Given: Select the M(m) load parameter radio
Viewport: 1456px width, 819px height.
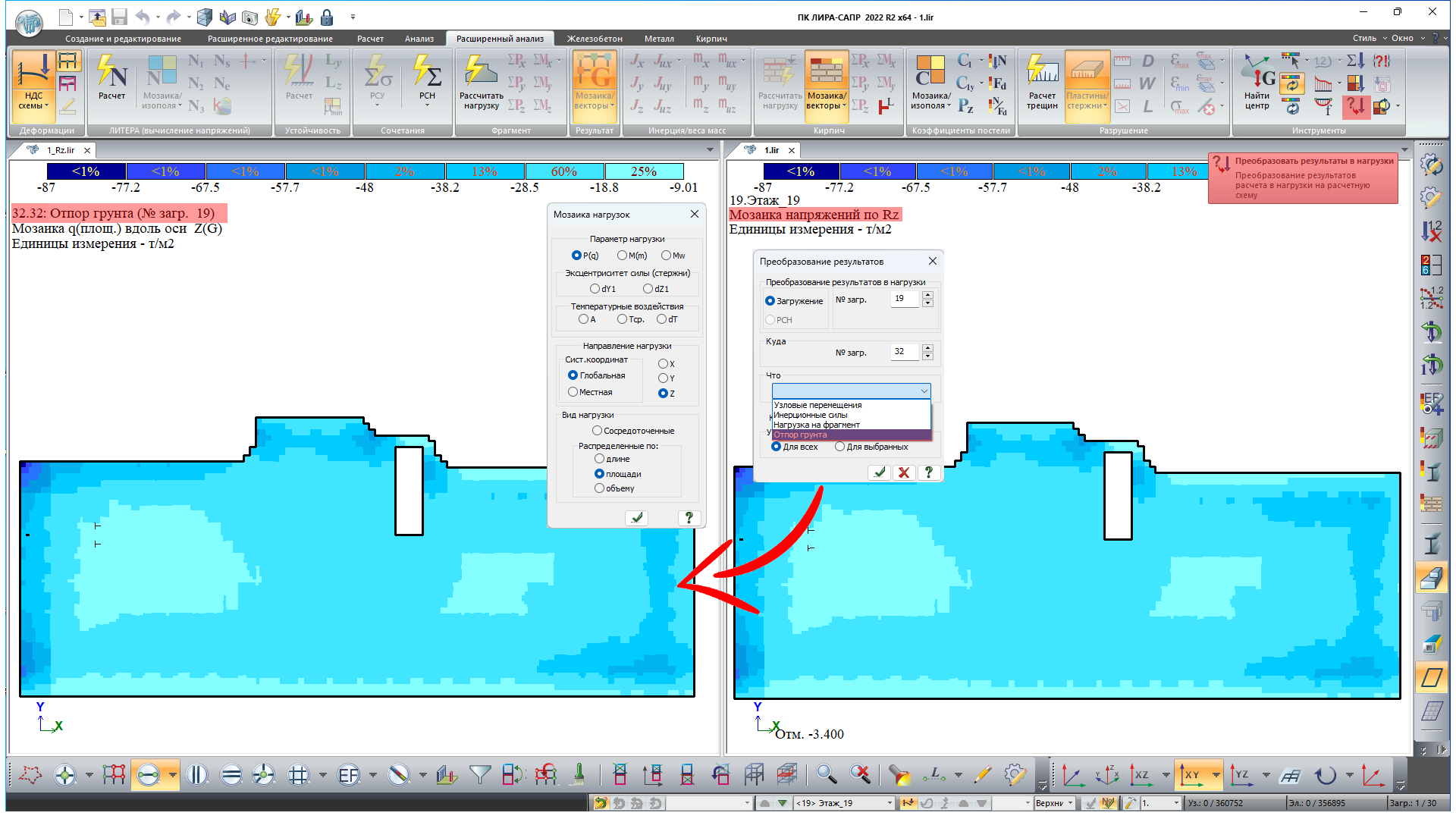Looking at the screenshot, I should pos(623,256).
